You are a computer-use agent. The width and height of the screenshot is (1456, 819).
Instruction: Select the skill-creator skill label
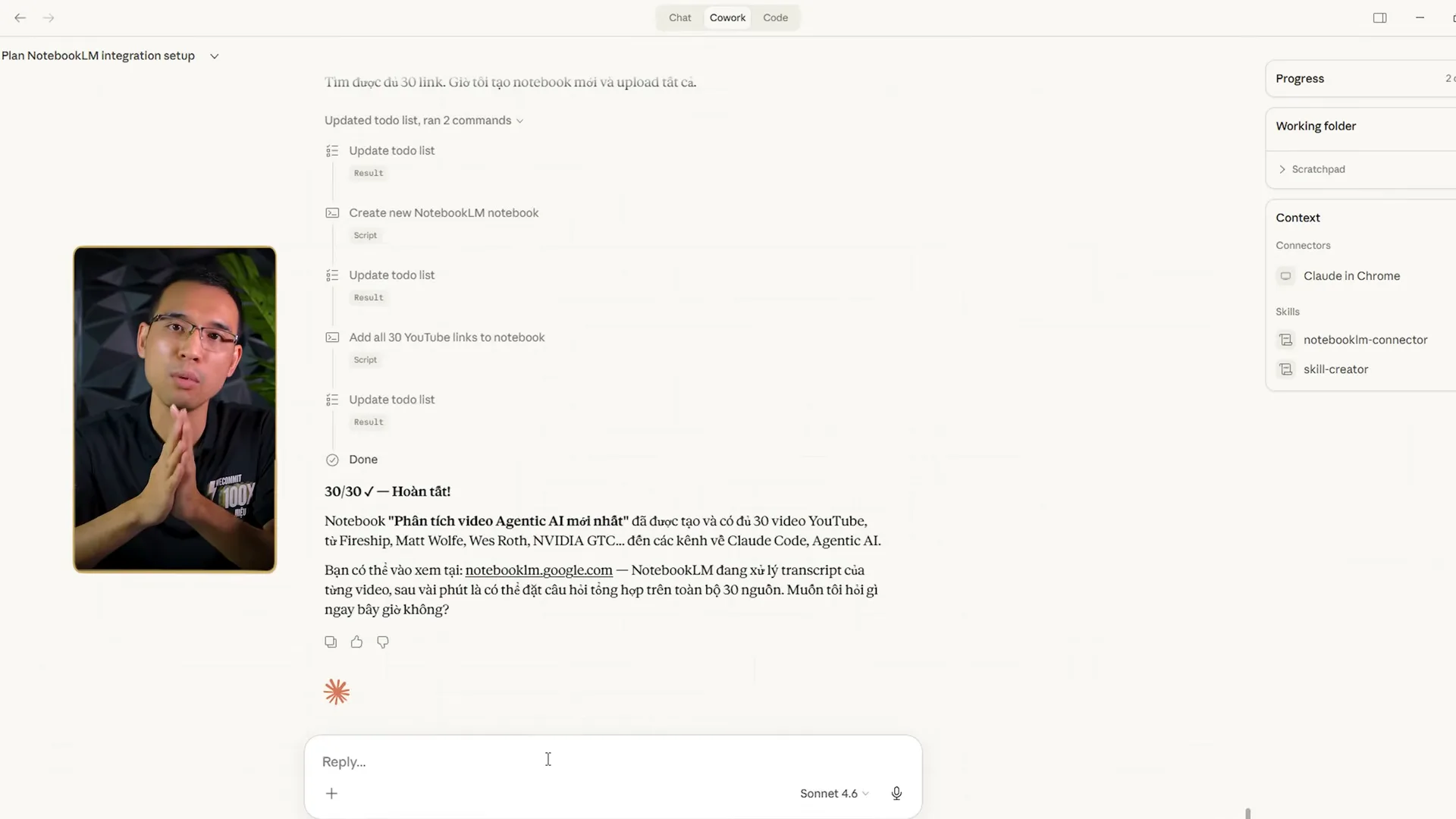[1335, 369]
